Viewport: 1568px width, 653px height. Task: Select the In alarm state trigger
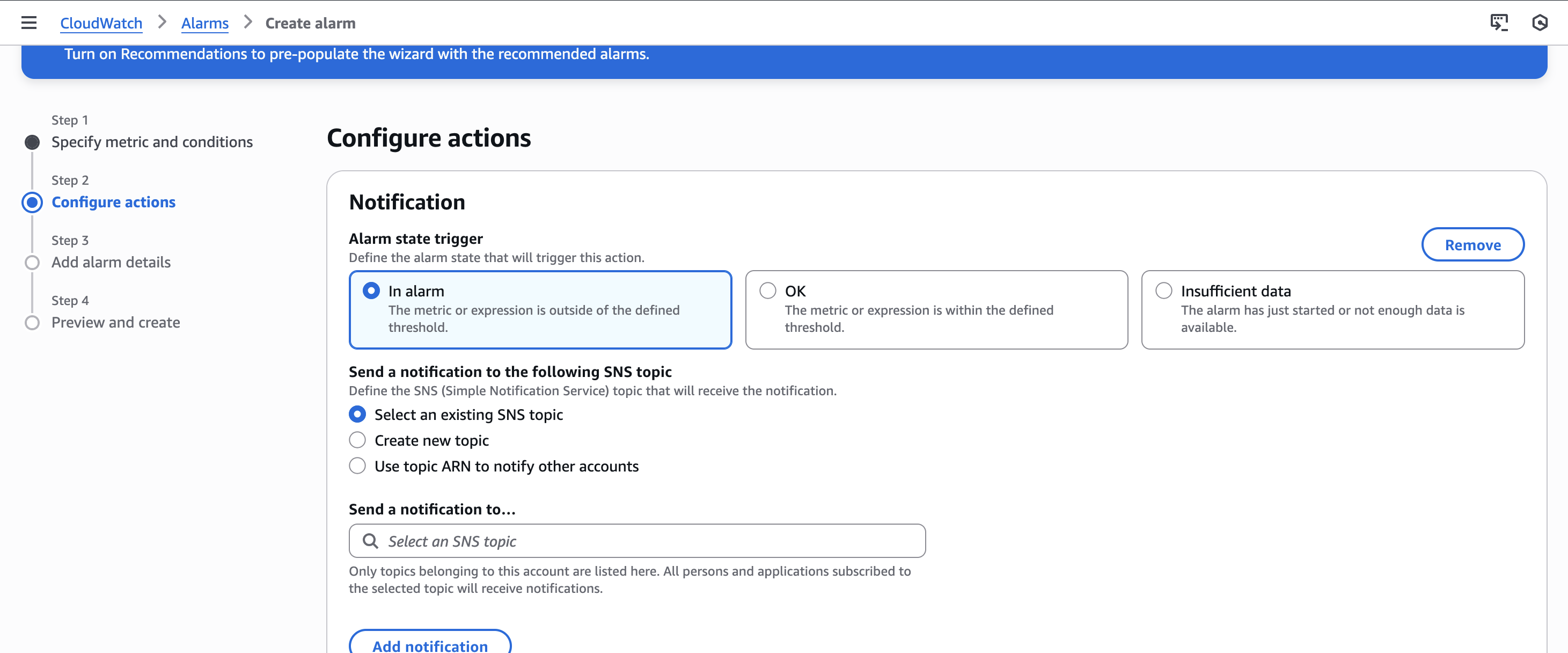[x=371, y=291]
